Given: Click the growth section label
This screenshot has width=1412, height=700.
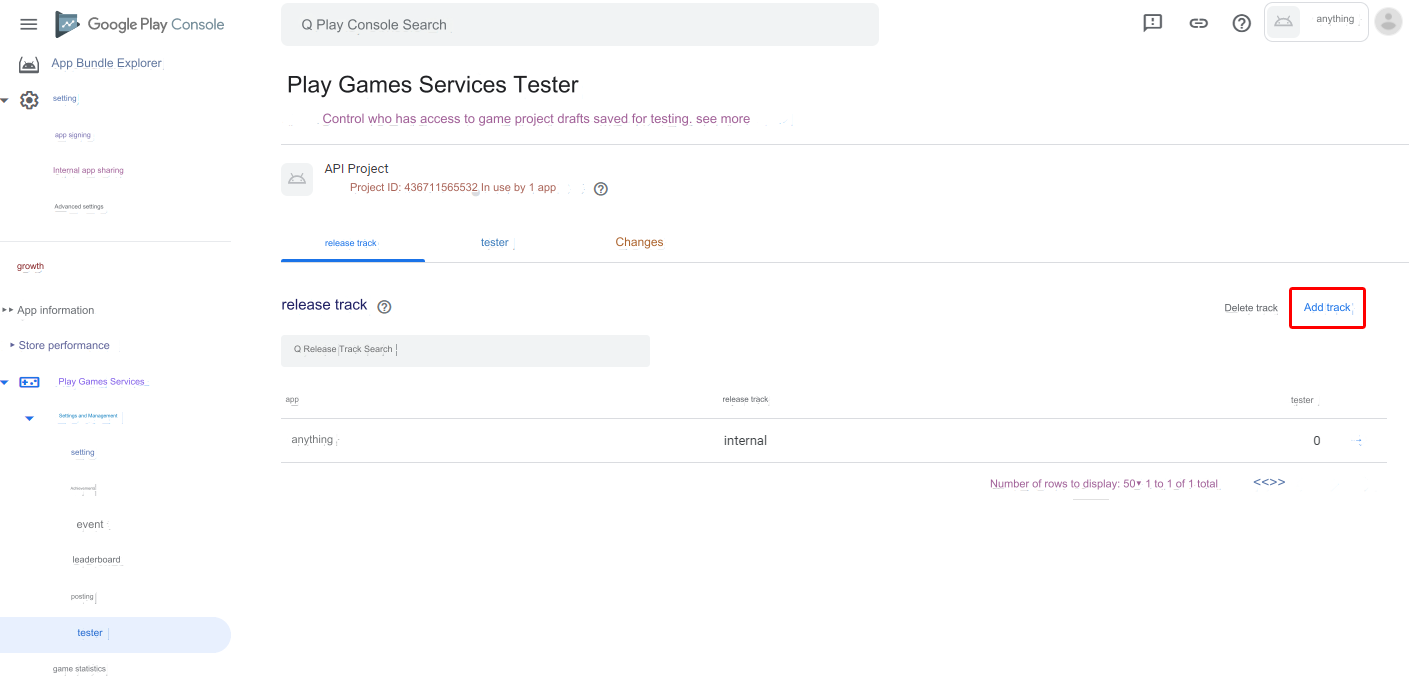Looking at the screenshot, I should click(30, 267).
